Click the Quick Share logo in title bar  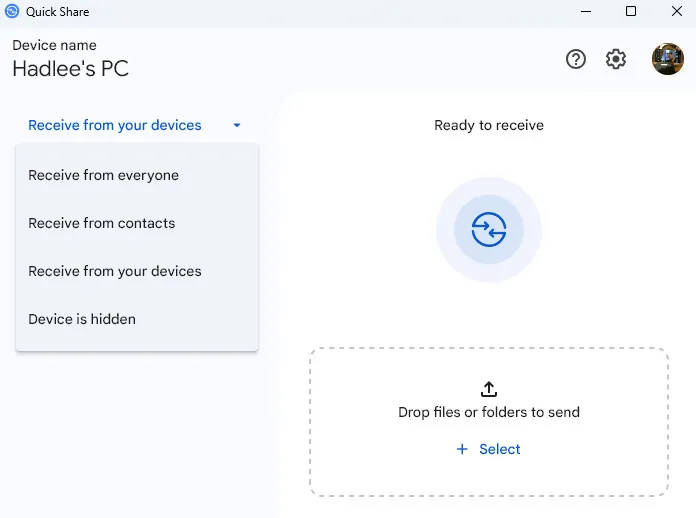pyautogui.click(x=12, y=12)
